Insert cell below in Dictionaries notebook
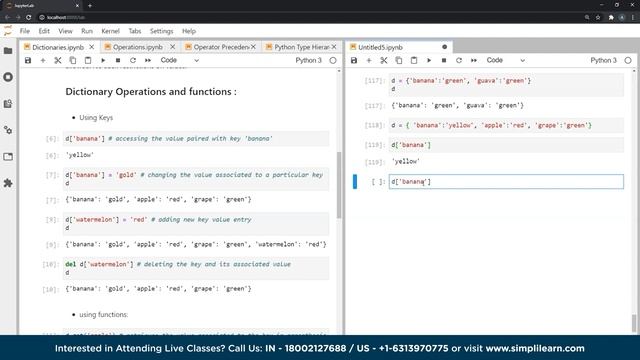 pyautogui.click(x=43, y=60)
